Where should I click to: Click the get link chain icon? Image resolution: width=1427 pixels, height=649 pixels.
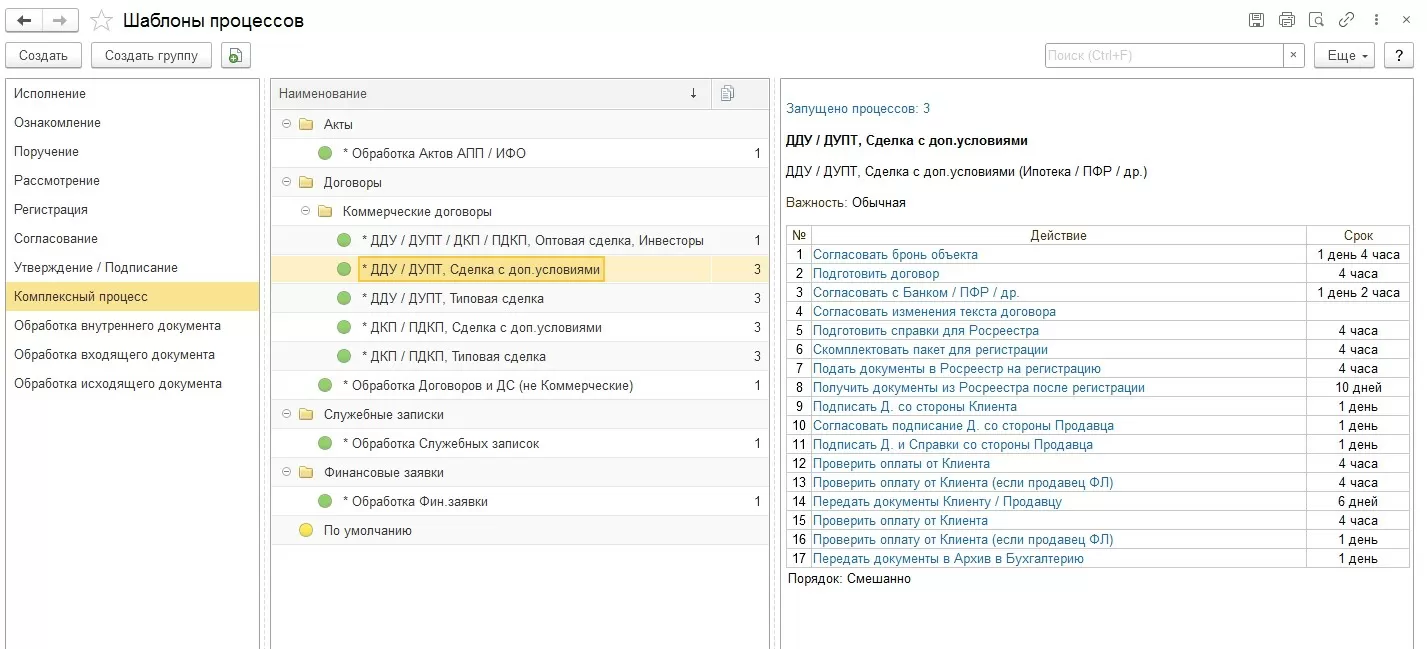(x=1346, y=20)
